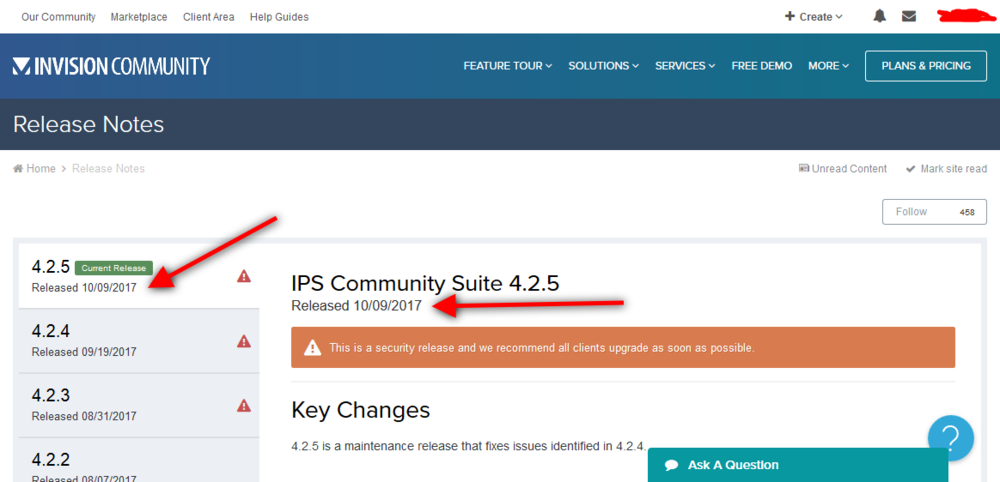Expand the More menu
The width and height of the screenshot is (1000, 482).
pyautogui.click(x=828, y=66)
